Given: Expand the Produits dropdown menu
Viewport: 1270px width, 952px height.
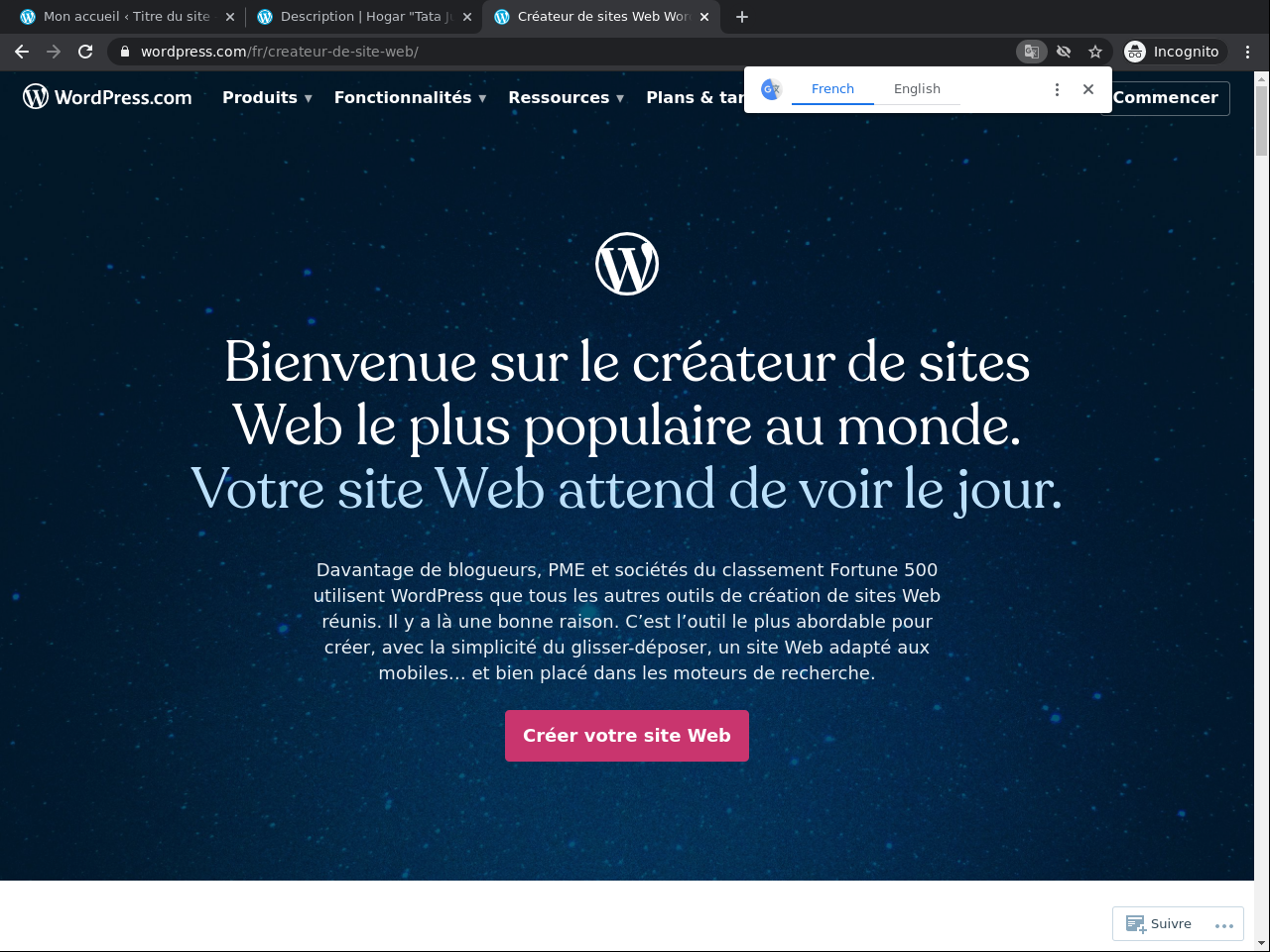Looking at the screenshot, I should point(267,97).
